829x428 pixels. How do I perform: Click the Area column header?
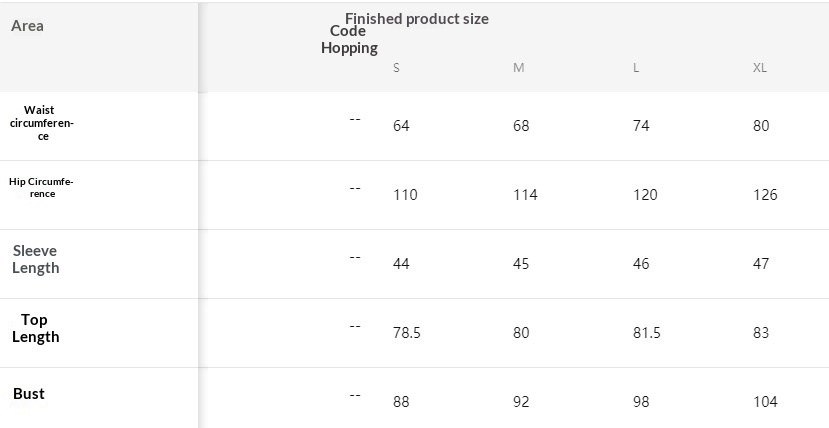[27, 26]
